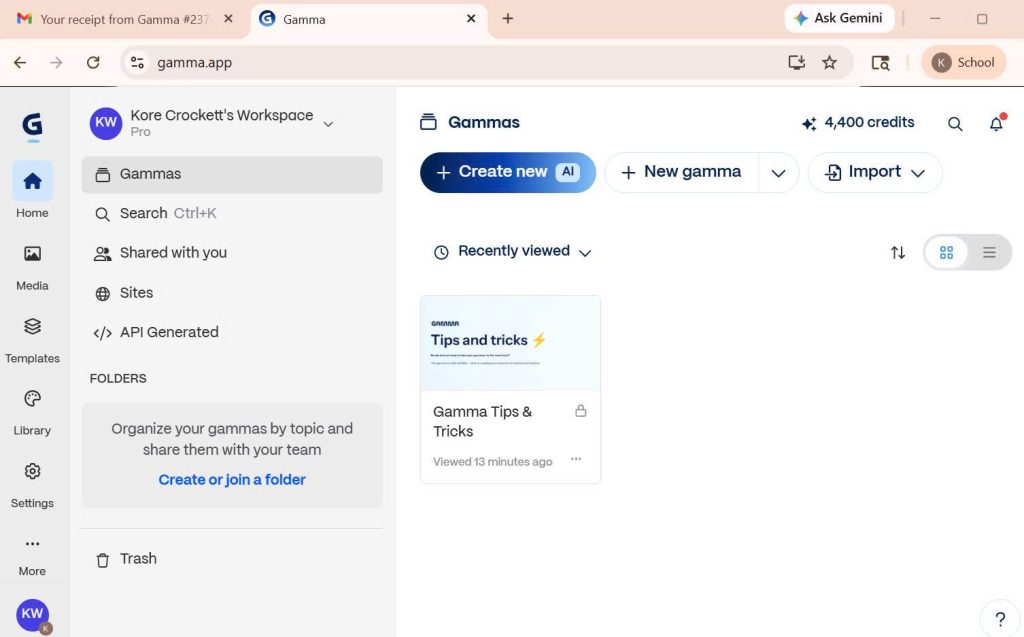Click the search tabs icon in the toolbar

point(880,63)
